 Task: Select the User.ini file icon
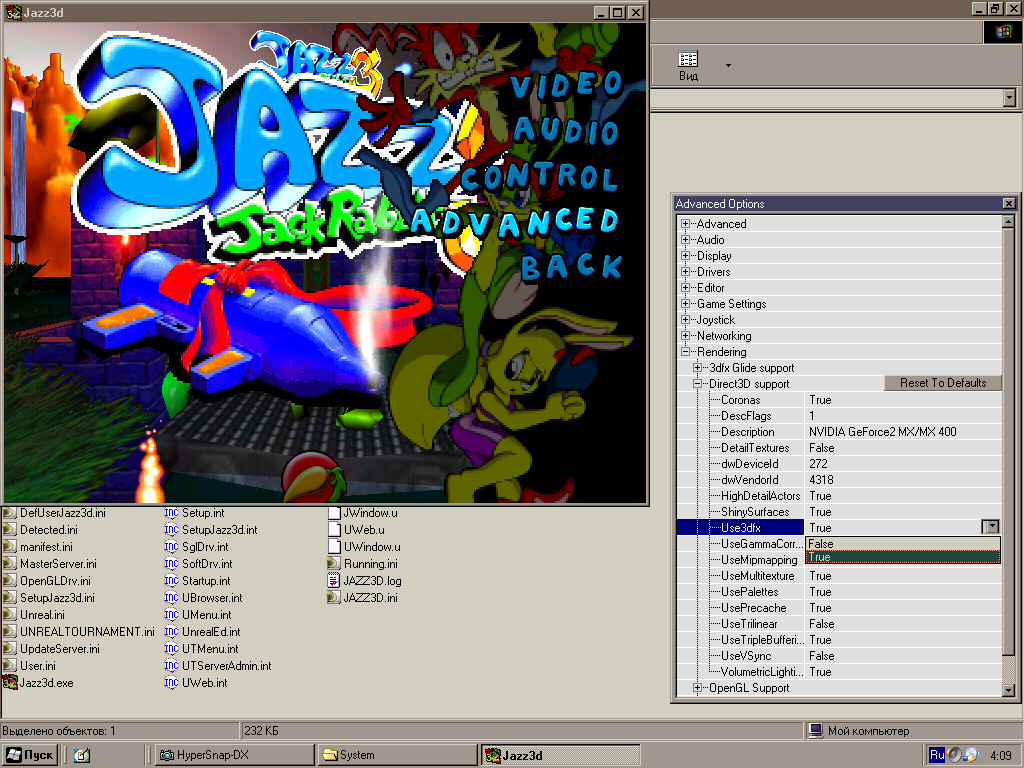click(10, 665)
